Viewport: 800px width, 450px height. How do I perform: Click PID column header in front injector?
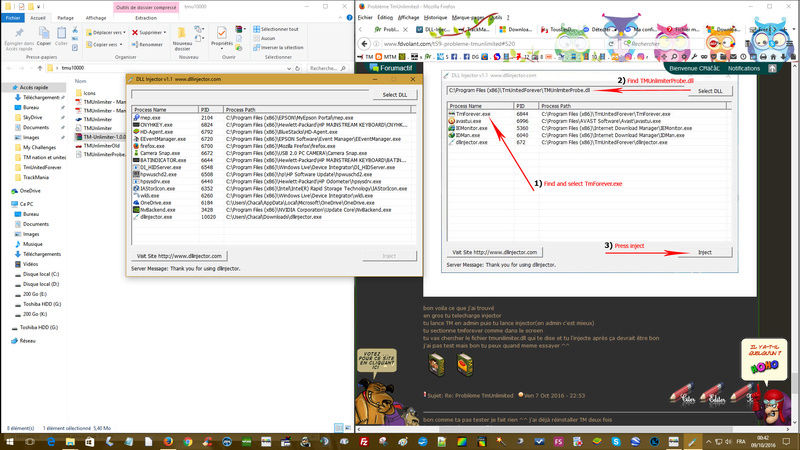click(211, 110)
